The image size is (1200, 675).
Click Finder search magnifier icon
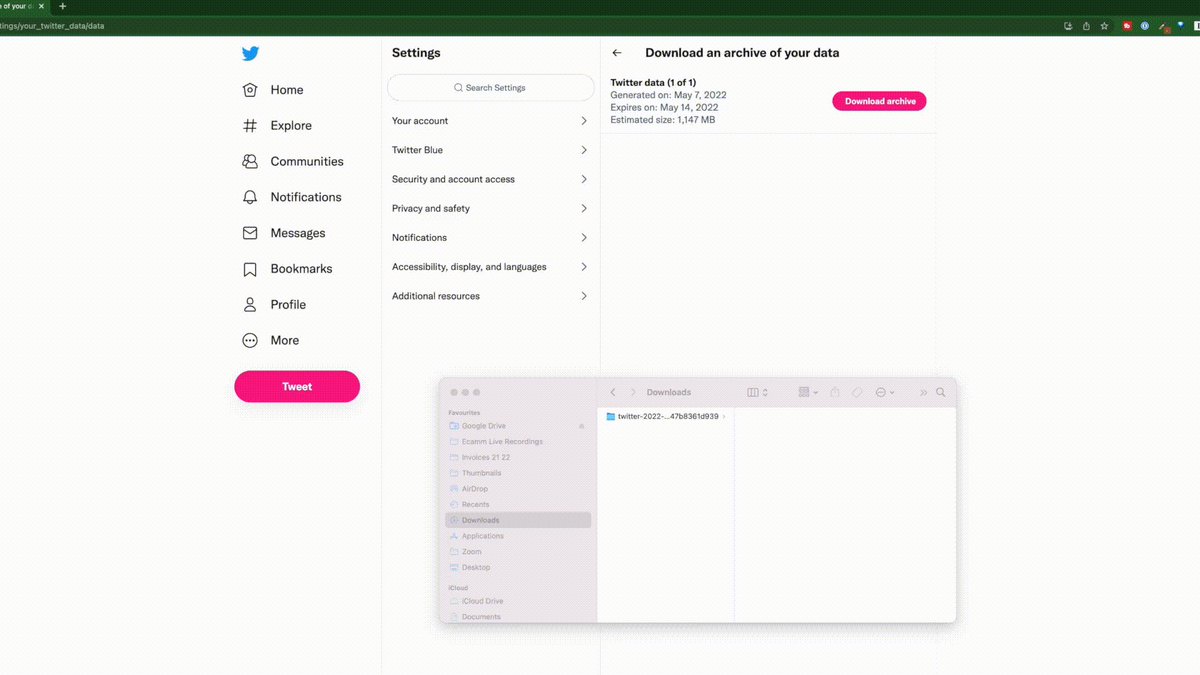click(x=941, y=393)
